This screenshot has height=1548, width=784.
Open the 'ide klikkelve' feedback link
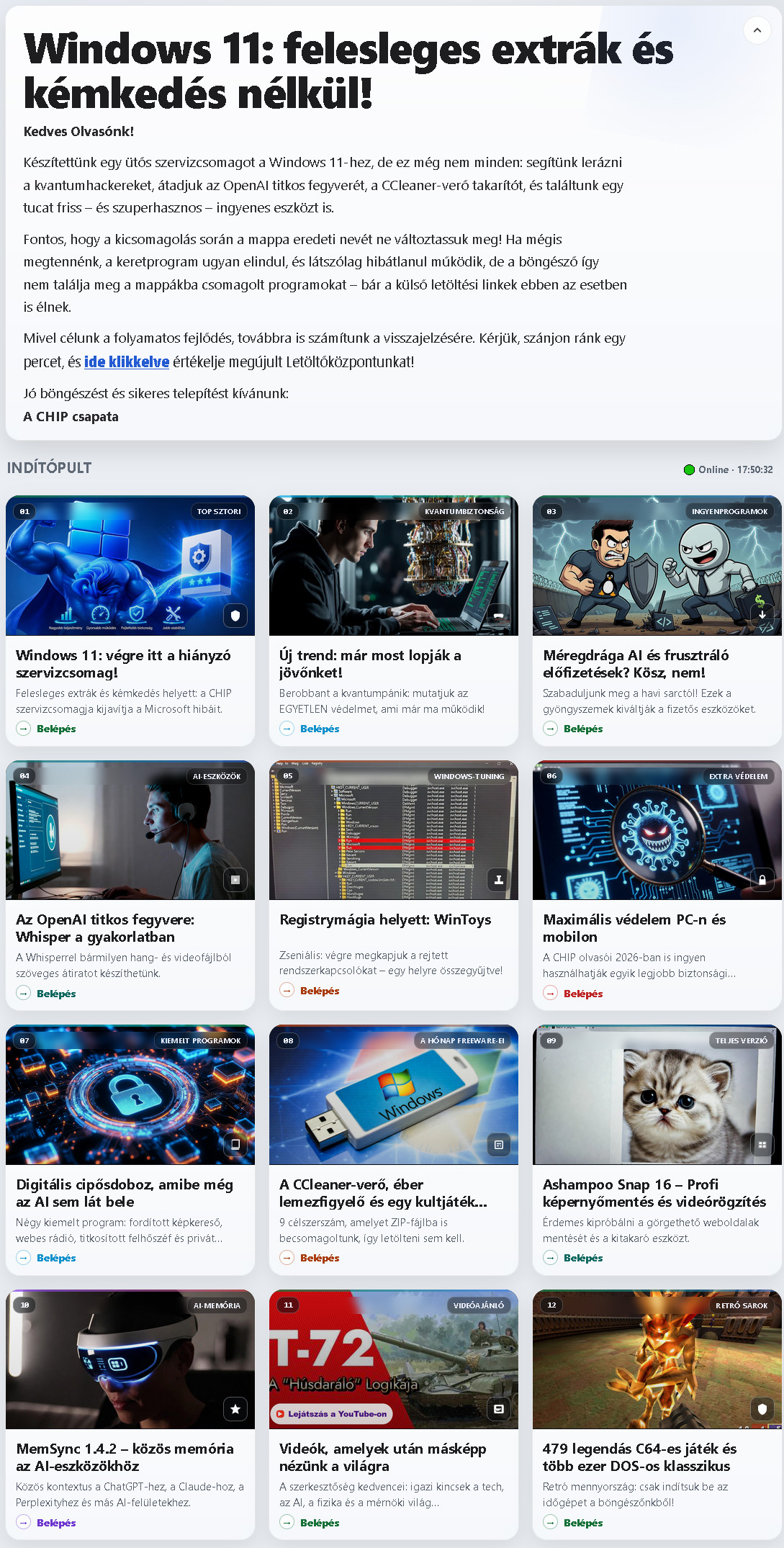[x=127, y=361]
